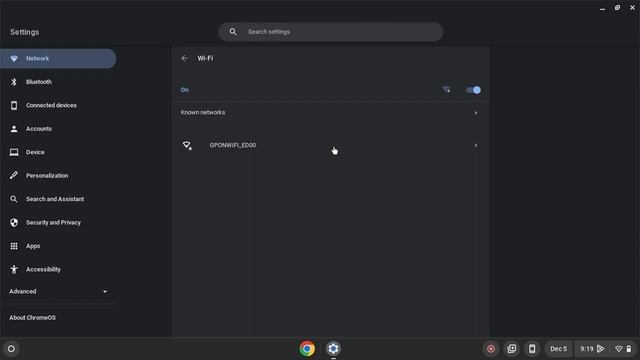Click the Advanced dropdown arrow
640x360 pixels.
click(x=105, y=292)
